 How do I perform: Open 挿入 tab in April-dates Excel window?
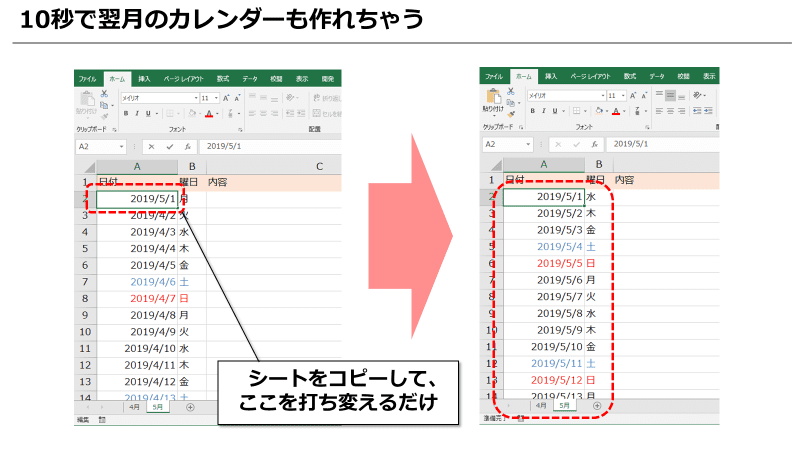[x=144, y=79]
